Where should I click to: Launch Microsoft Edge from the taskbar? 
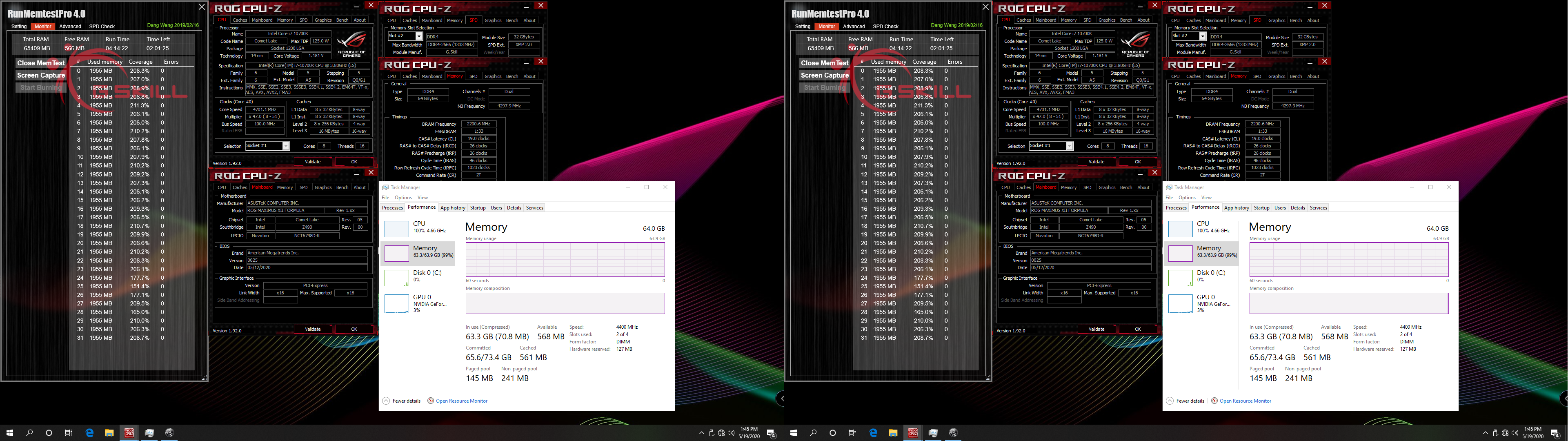[89, 433]
